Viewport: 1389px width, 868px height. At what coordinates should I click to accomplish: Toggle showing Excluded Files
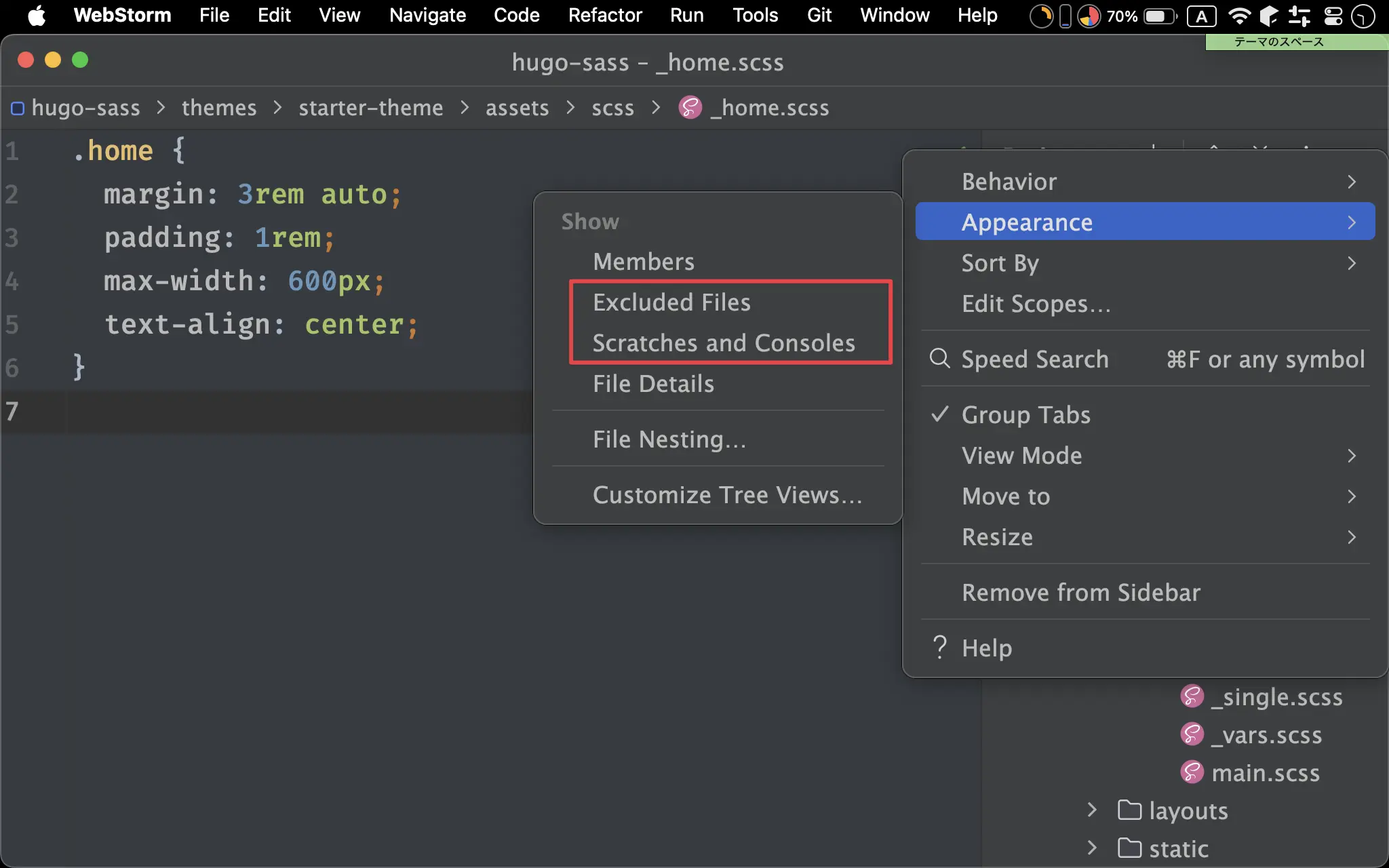click(x=671, y=302)
